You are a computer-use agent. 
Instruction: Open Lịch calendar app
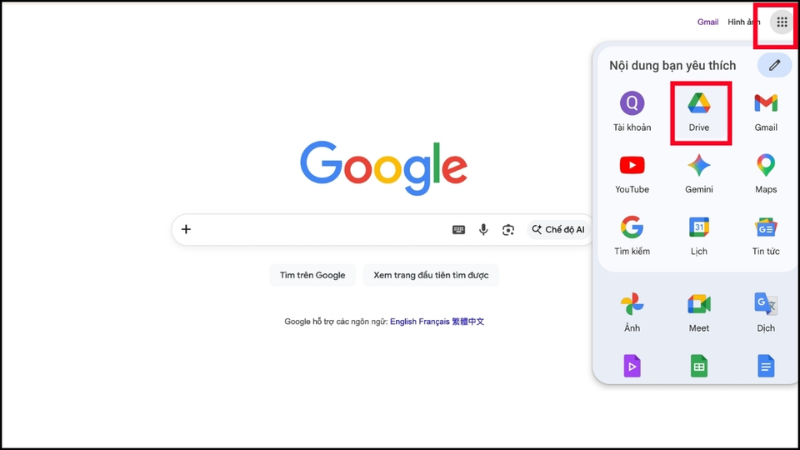pyautogui.click(x=699, y=236)
